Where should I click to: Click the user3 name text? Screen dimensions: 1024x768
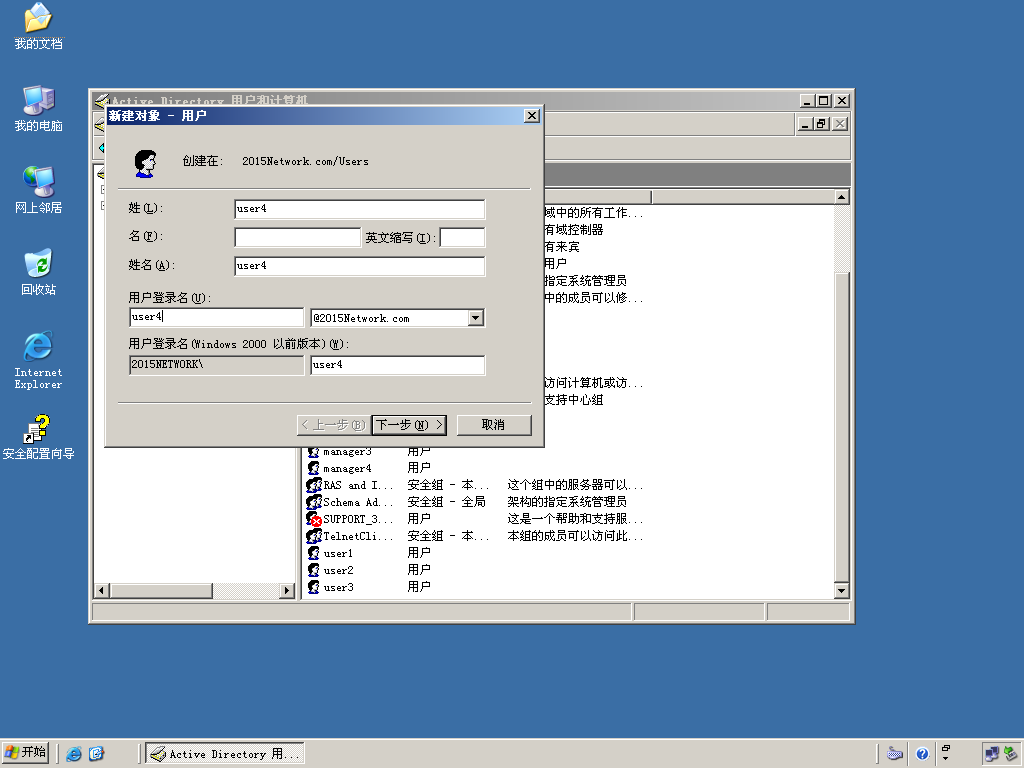click(x=338, y=588)
